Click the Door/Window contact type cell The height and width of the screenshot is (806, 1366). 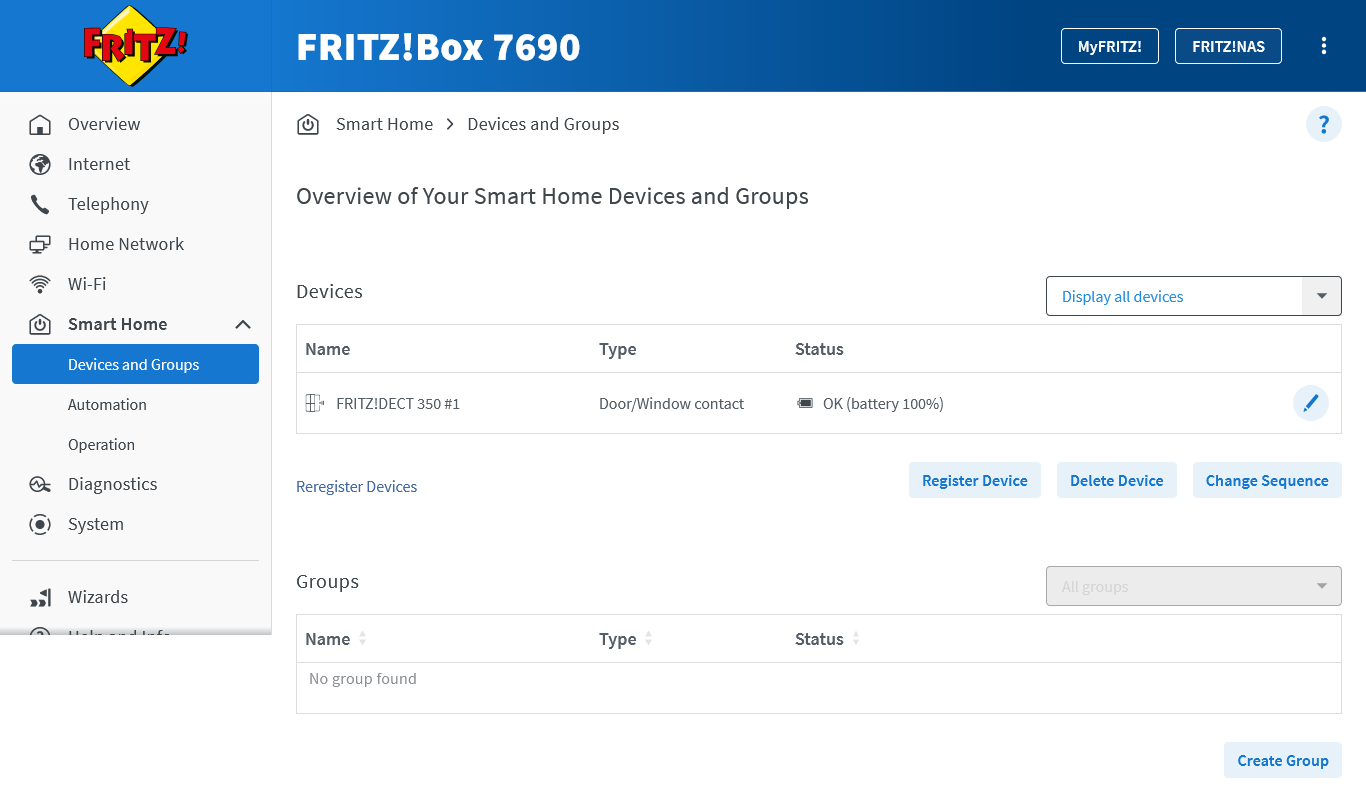click(671, 403)
